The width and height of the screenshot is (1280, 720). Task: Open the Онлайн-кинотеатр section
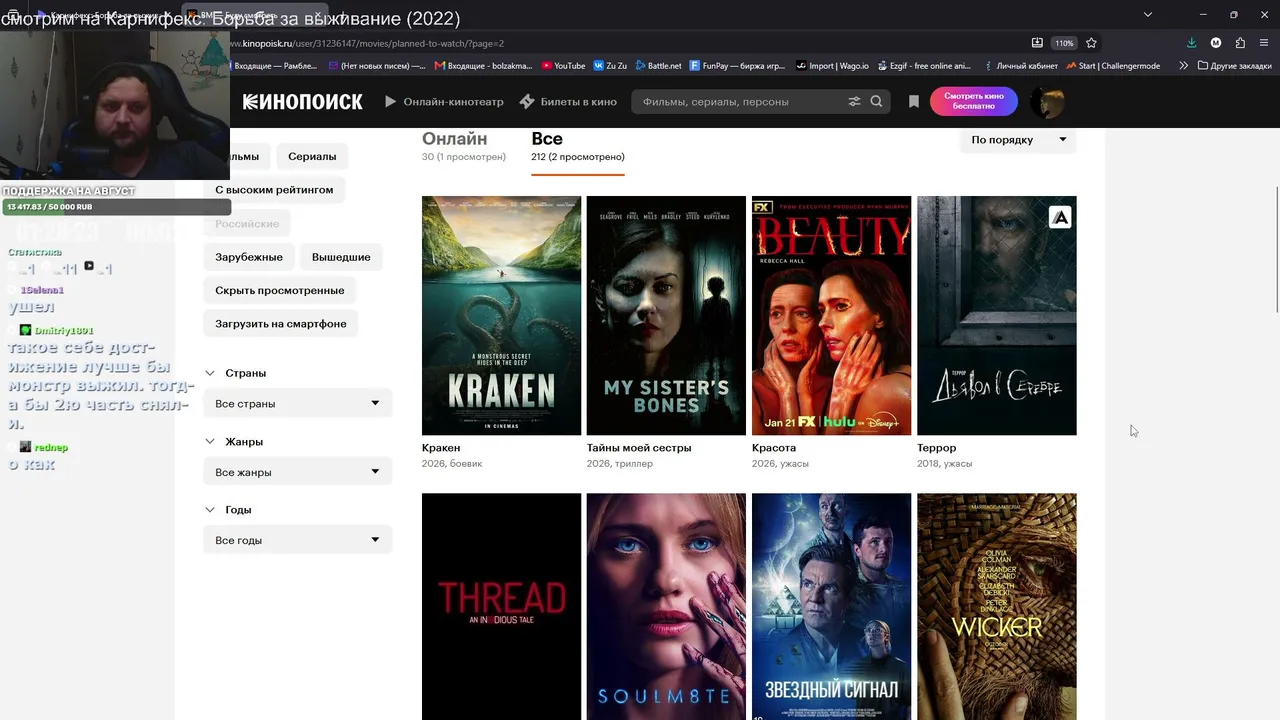pos(444,101)
